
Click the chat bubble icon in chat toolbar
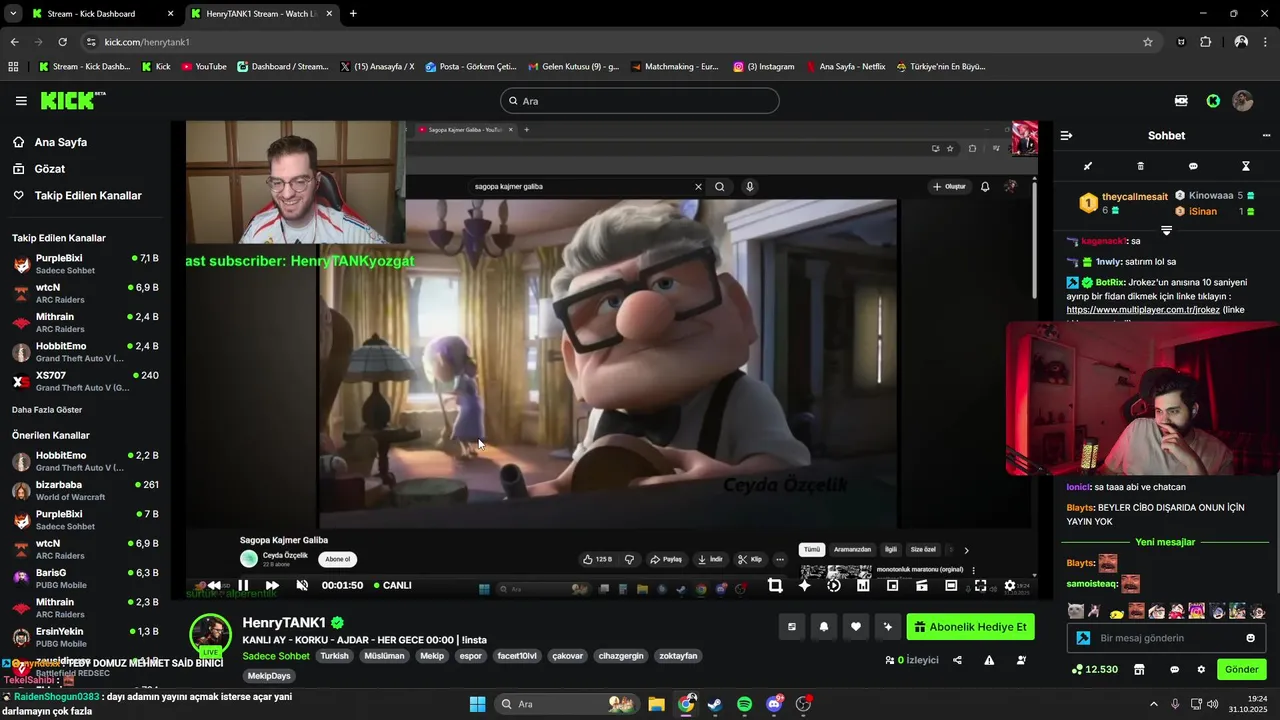click(x=1193, y=166)
